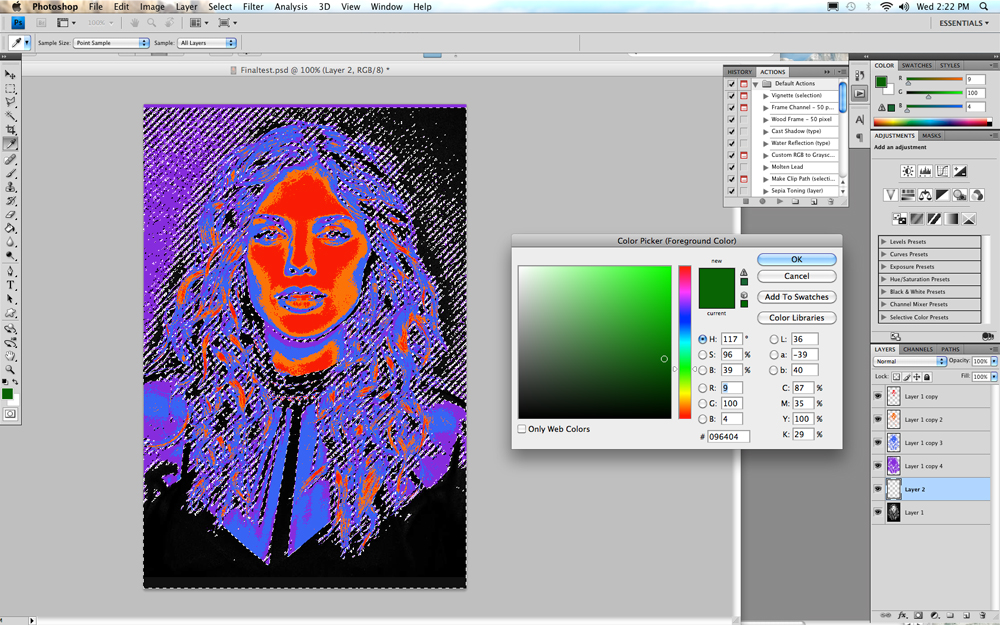Screen dimensions: 1000x625
Task: Enable the Only Web Colors checkbox
Action: pos(522,429)
